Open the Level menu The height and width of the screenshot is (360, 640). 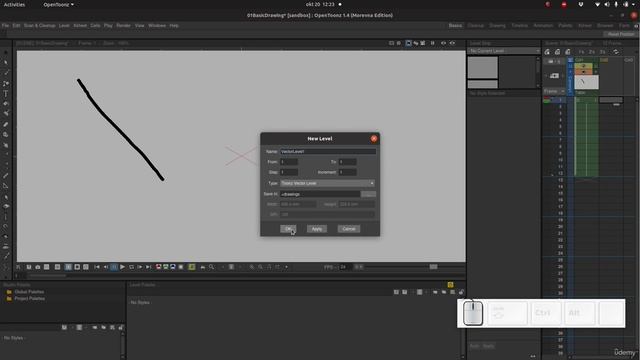tap(64, 25)
